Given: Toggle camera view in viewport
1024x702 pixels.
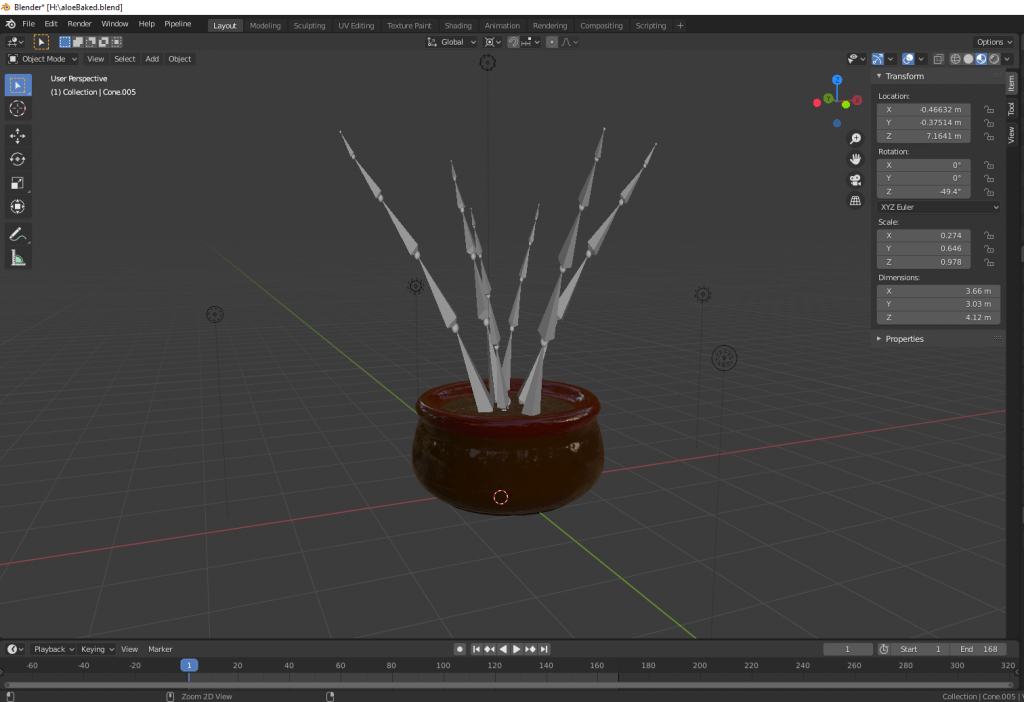Looking at the screenshot, I should coord(855,180).
